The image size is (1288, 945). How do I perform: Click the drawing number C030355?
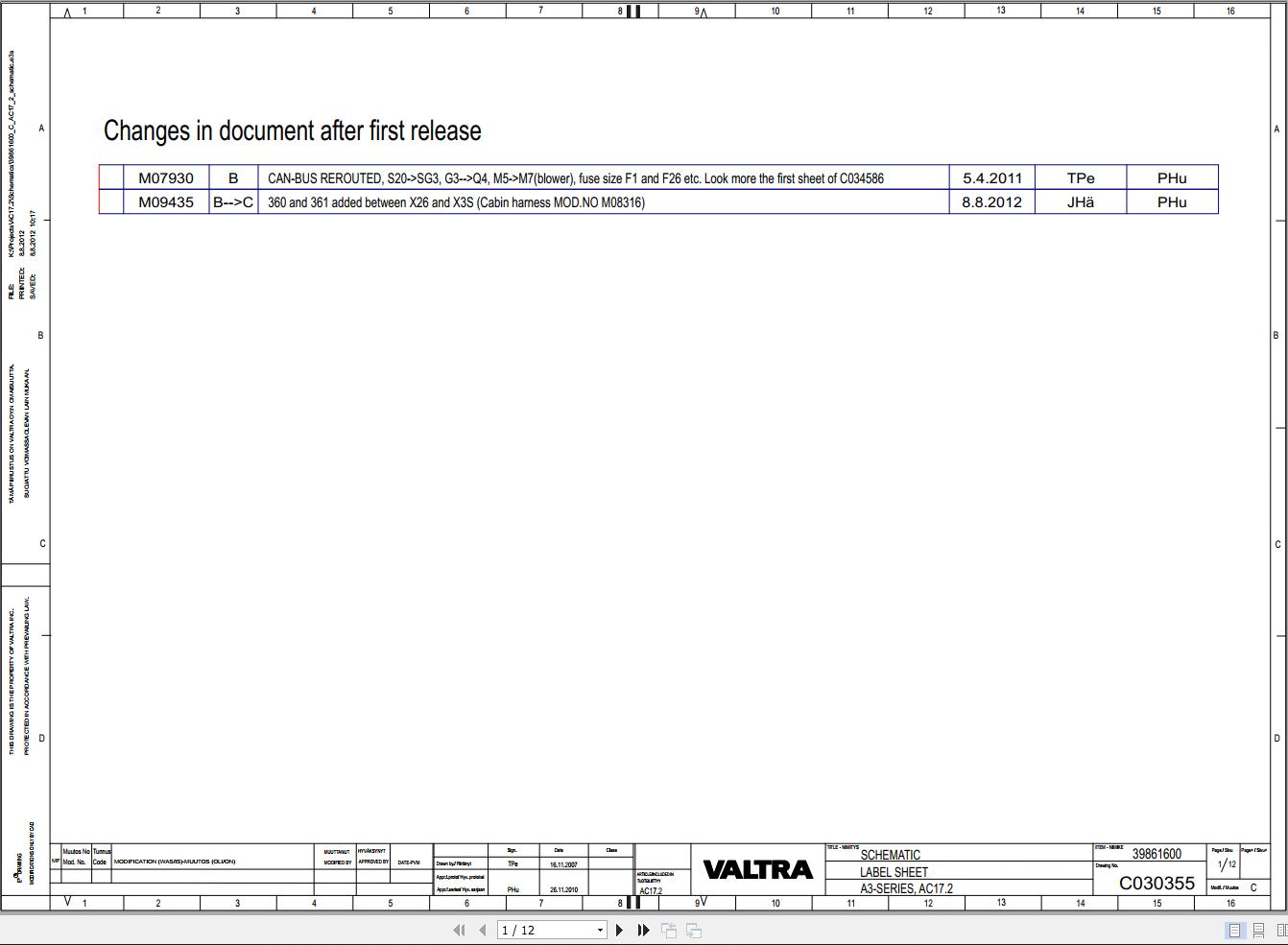coord(1157,883)
